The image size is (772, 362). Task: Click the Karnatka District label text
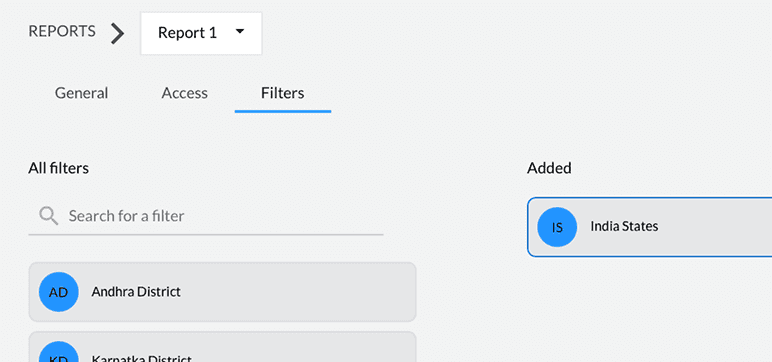(142, 358)
